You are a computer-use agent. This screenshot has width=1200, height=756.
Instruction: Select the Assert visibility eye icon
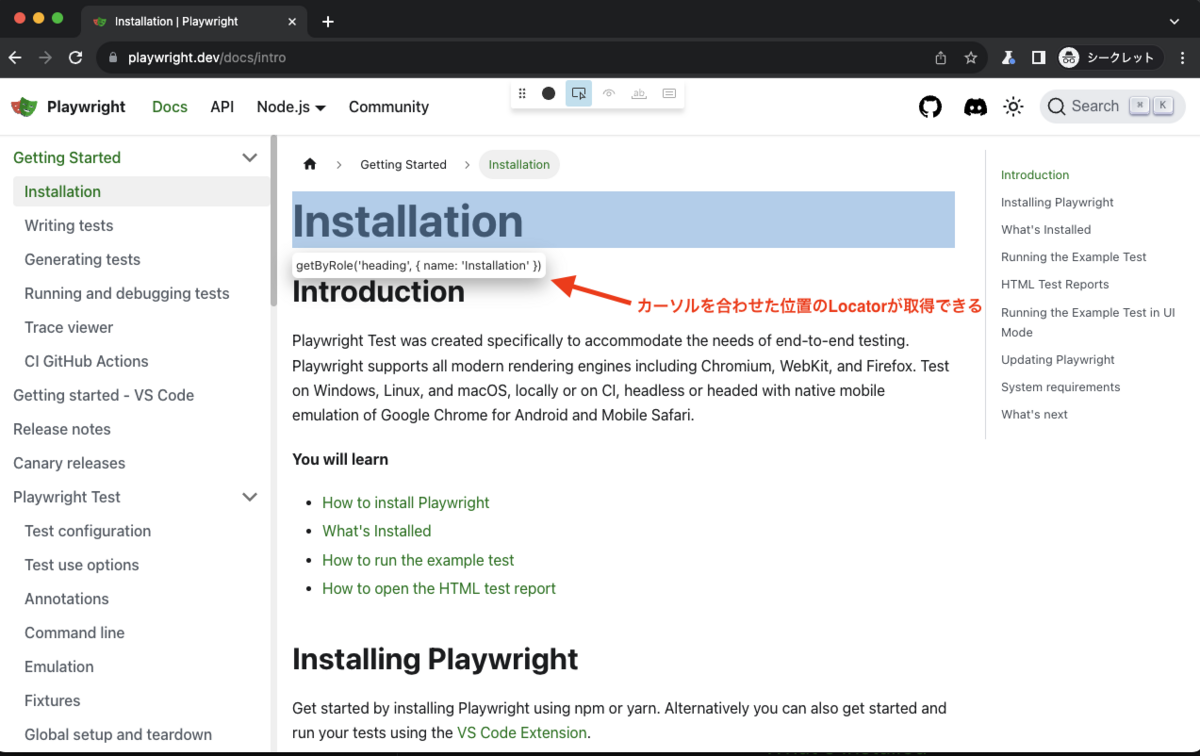pos(609,93)
